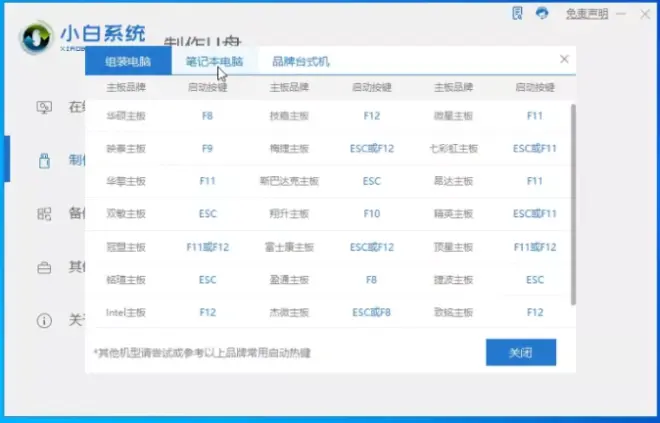Click the 致铭主板 cell
The height and width of the screenshot is (423, 660).
pyautogui.click(x=453, y=313)
